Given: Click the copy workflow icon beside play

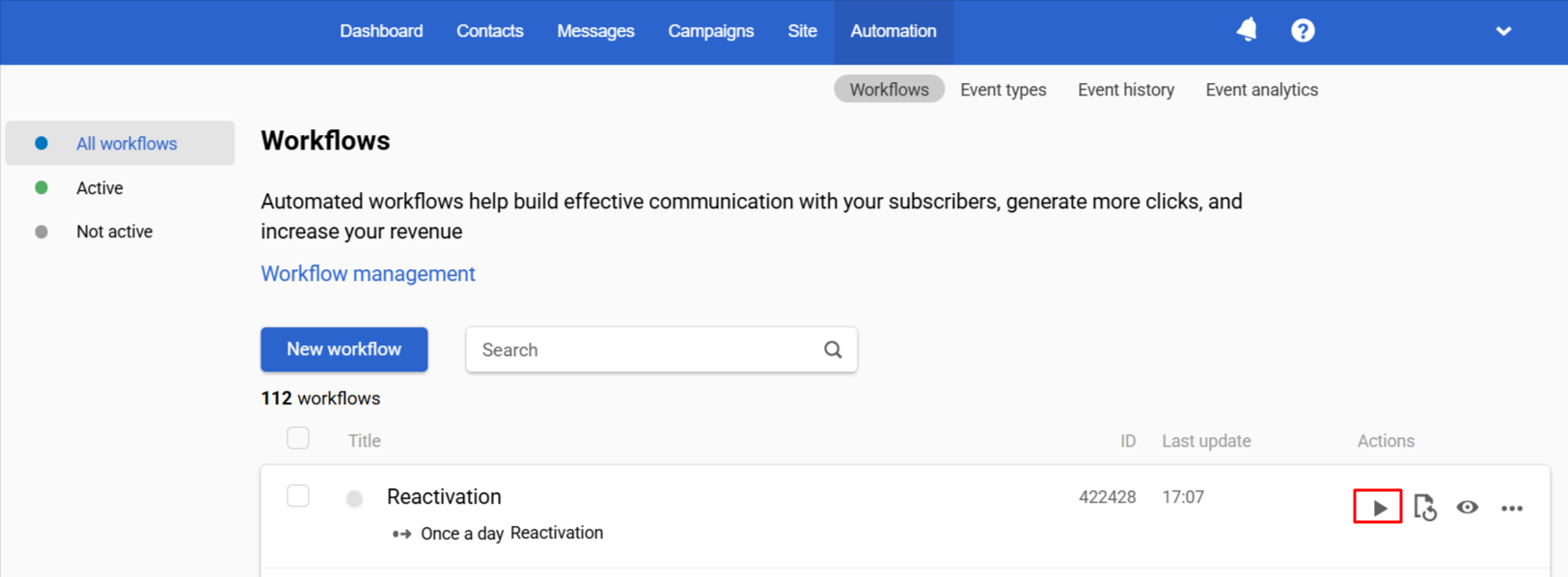Looking at the screenshot, I should point(1425,508).
